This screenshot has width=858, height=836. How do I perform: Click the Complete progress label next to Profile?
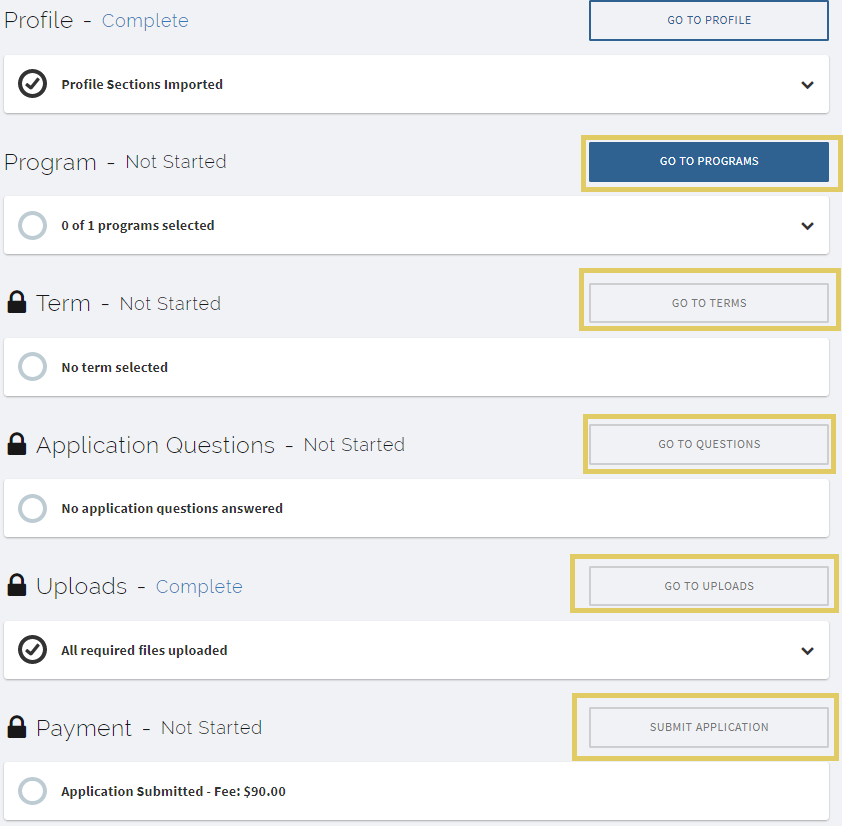145,20
